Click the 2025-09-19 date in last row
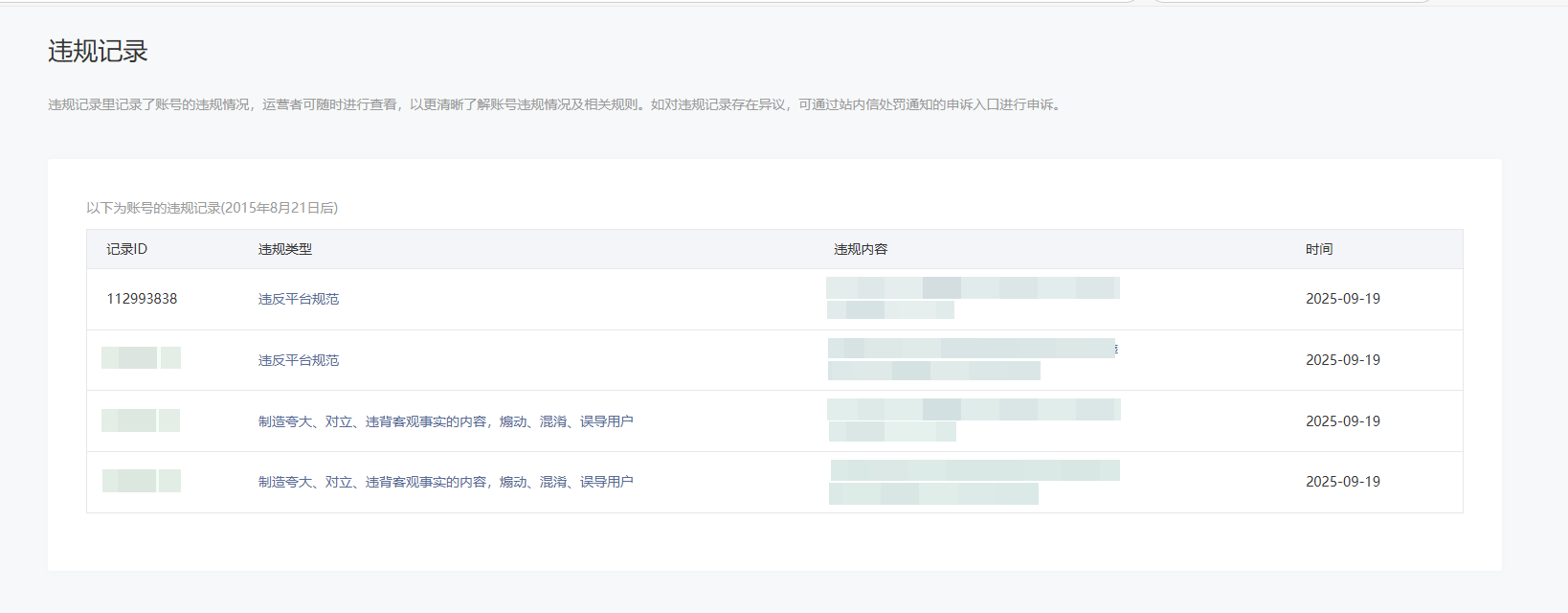Image resolution: width=1568 pixels, height=613 pixels. pyautogui.click(x=1342, y=482)
